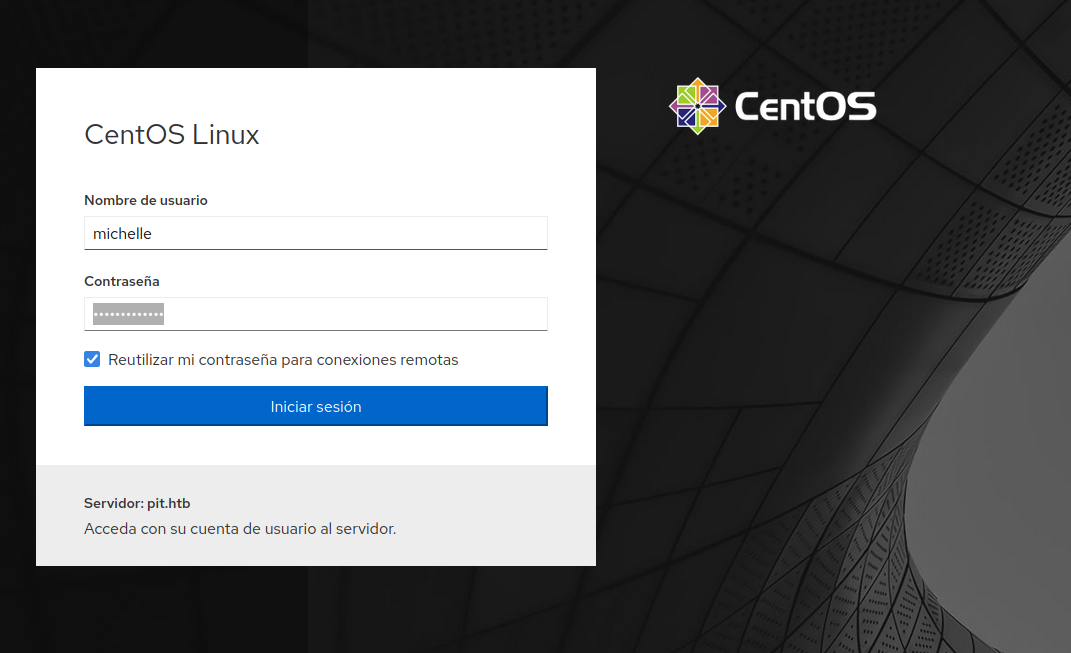
Task: Click the 'Contraseña' field label
Action: (122, 281)
